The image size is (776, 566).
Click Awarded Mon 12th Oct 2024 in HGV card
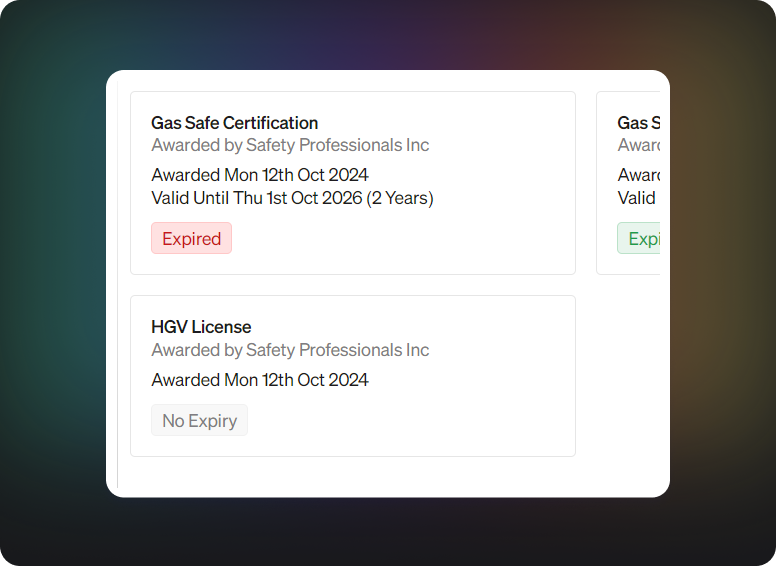pos(259,379)
